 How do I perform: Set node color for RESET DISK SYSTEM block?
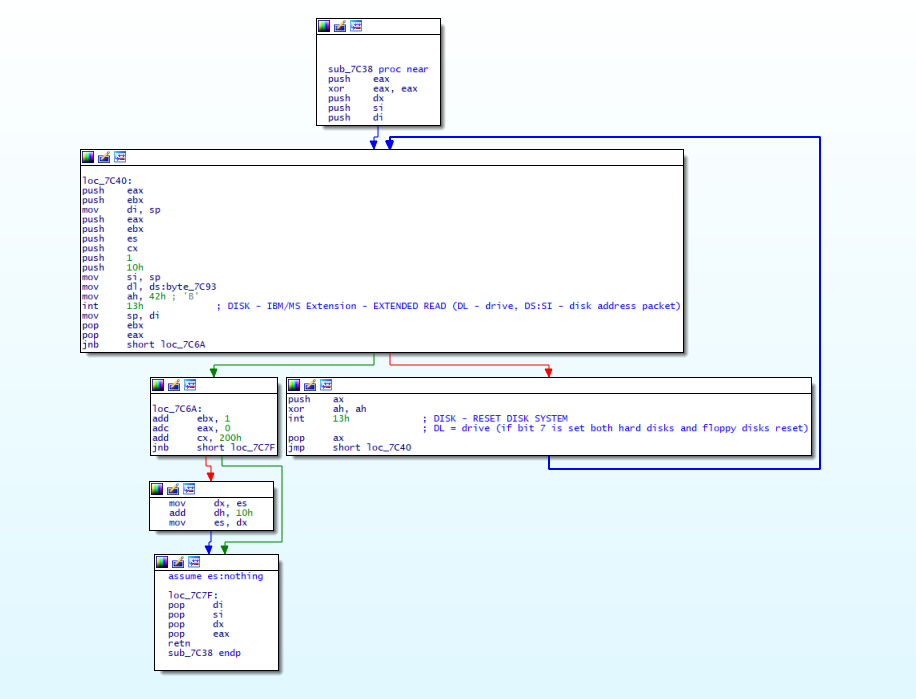click(294, 385)
